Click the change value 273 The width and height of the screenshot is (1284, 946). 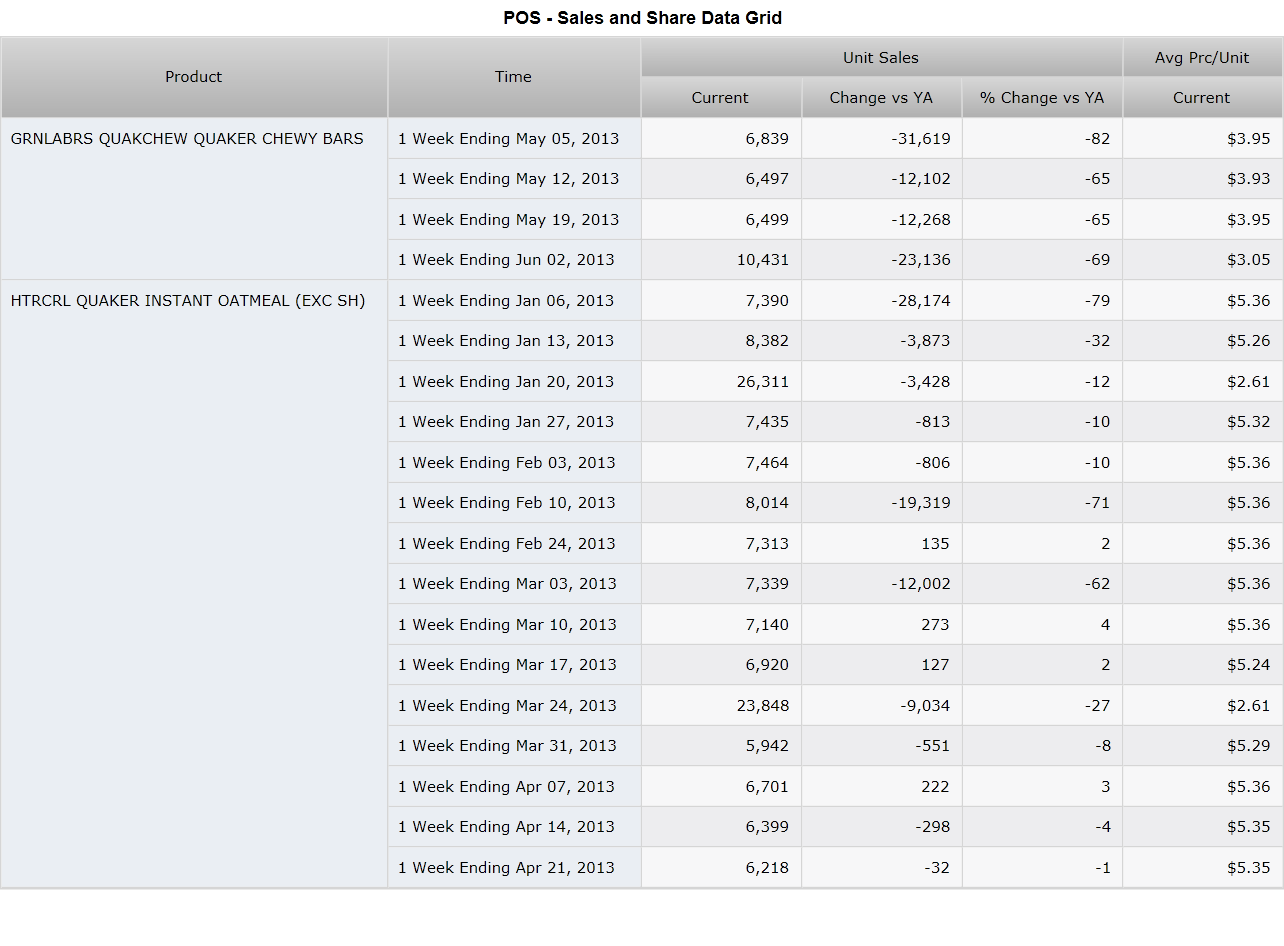(x=936, y=625)
